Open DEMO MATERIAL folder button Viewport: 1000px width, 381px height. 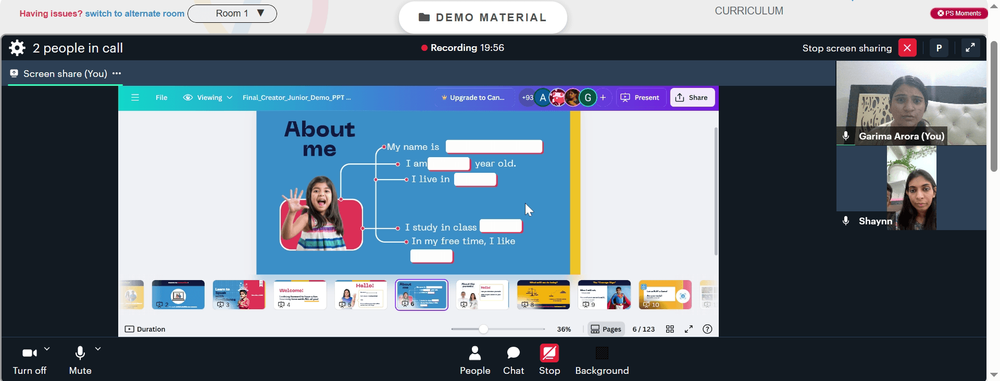tap(483, 18)
